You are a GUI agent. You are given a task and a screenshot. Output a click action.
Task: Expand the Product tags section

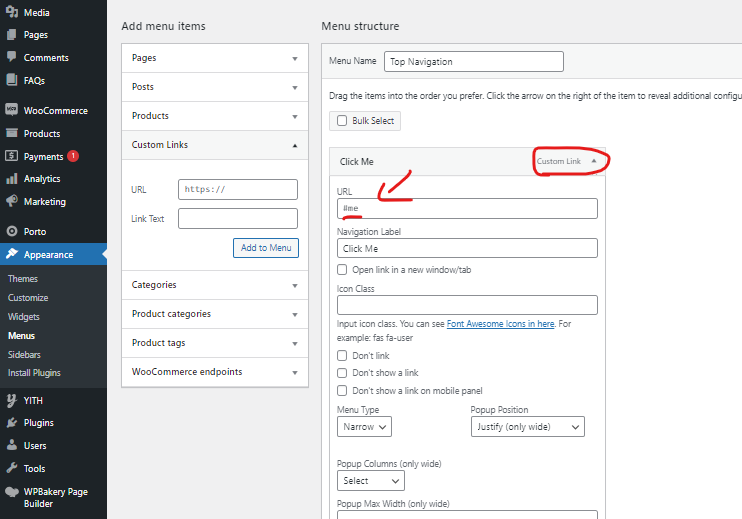point(215,343)
